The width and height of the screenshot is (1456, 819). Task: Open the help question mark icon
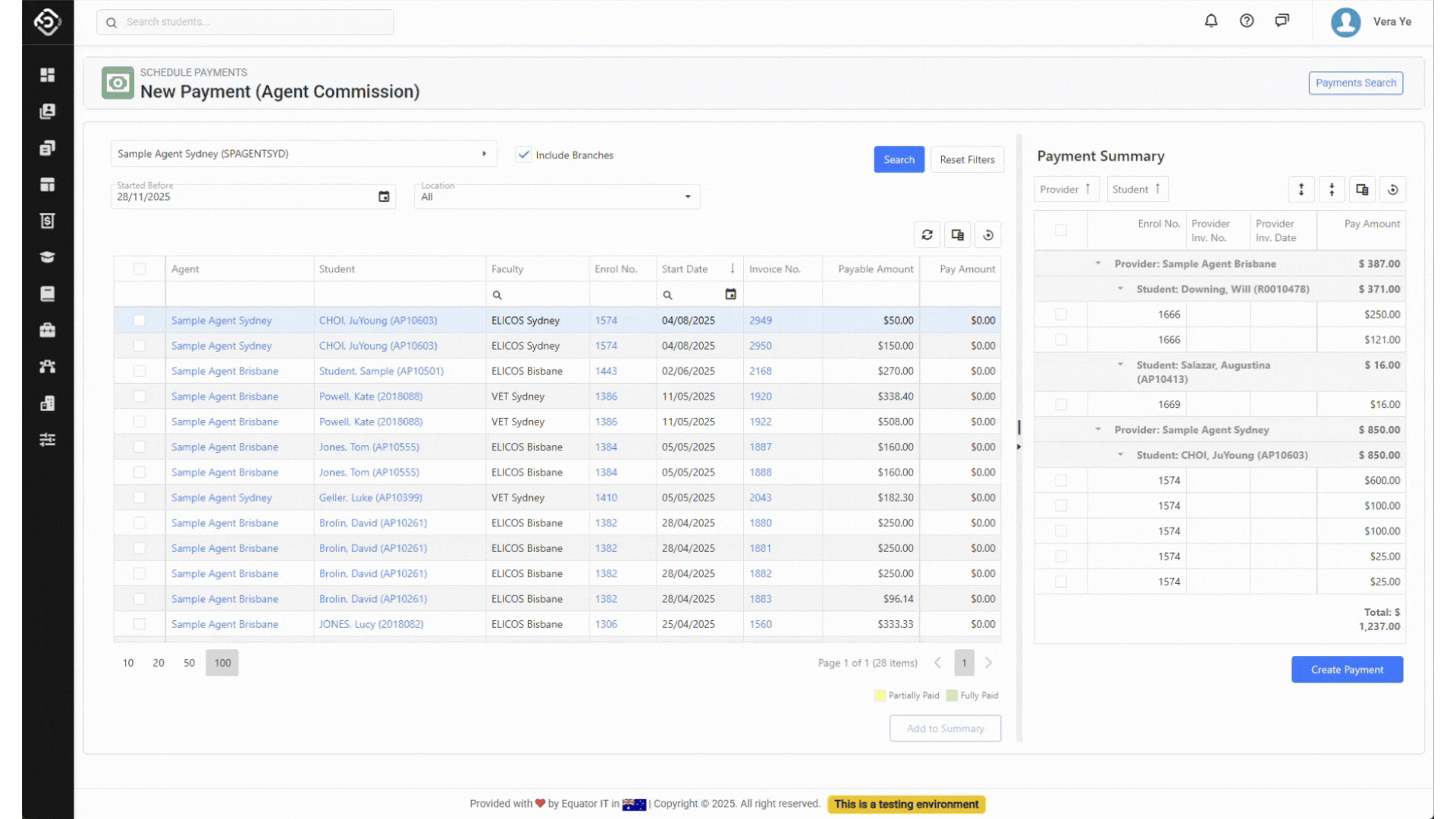[x=1247, y=21]
